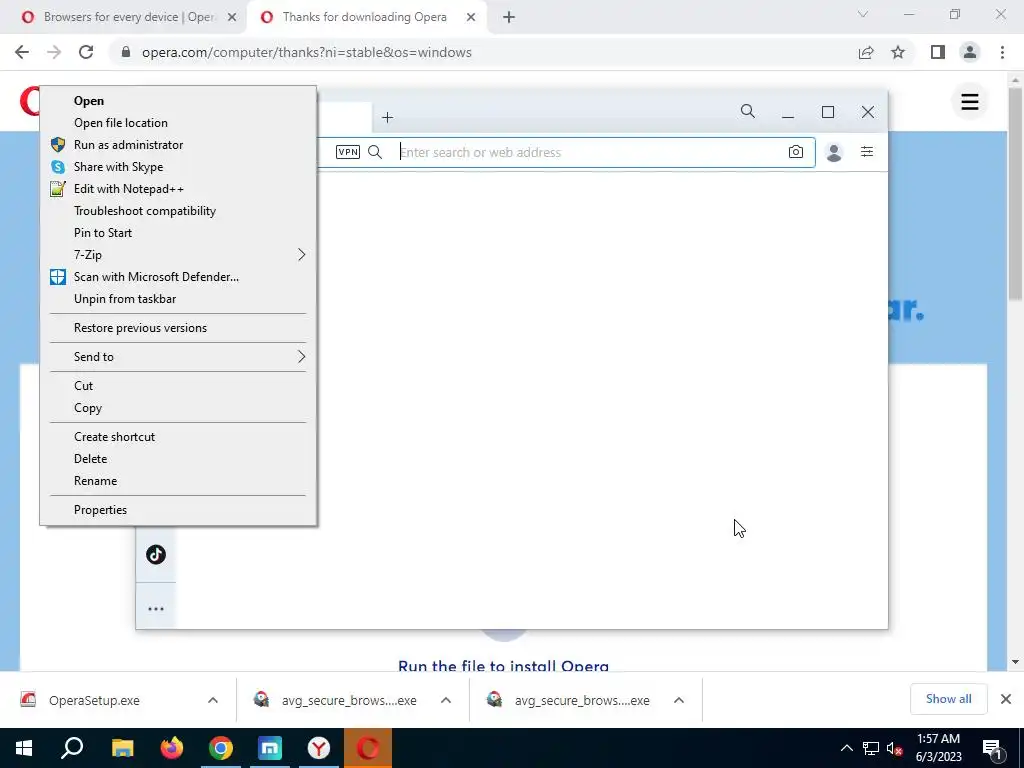This screenshot has width=1024, height=768.
Task: Open Chrome three-dot menu
Action: [1002, 52]
